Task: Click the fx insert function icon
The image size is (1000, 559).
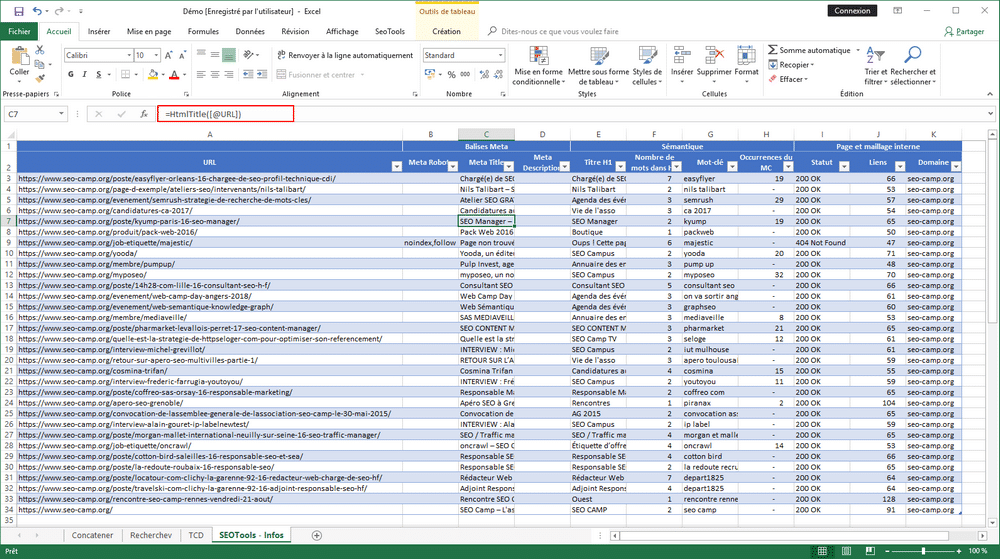Action: click(144, 114)
